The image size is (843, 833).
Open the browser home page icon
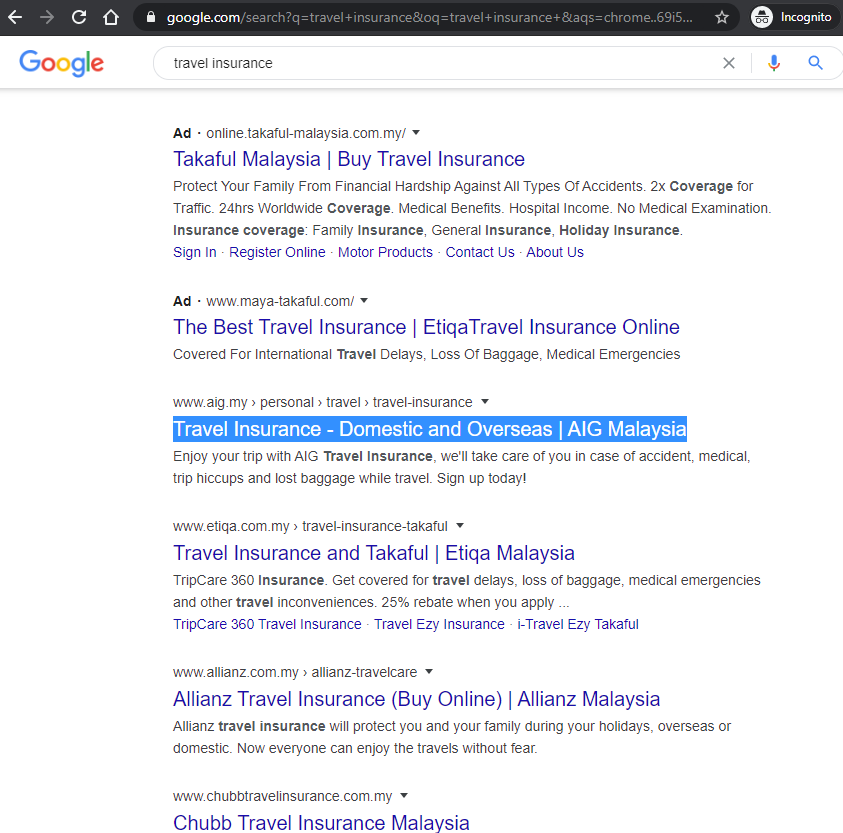pos(110,17)
